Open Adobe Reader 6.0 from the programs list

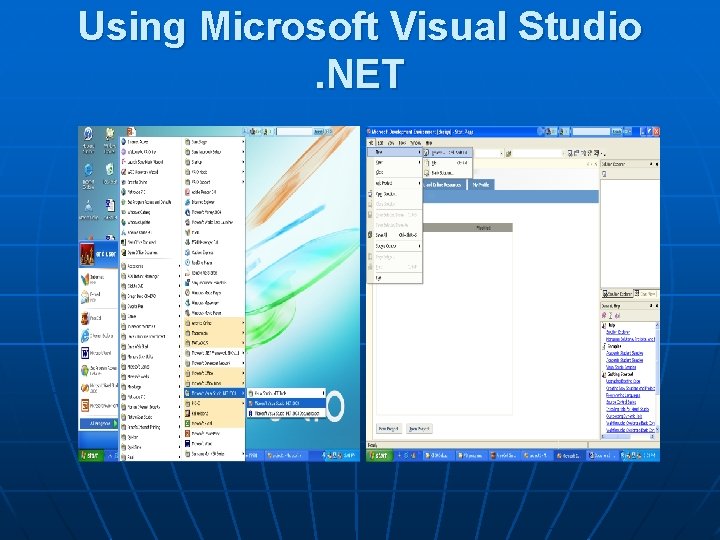pyautogui.click(x=214, y=192)
